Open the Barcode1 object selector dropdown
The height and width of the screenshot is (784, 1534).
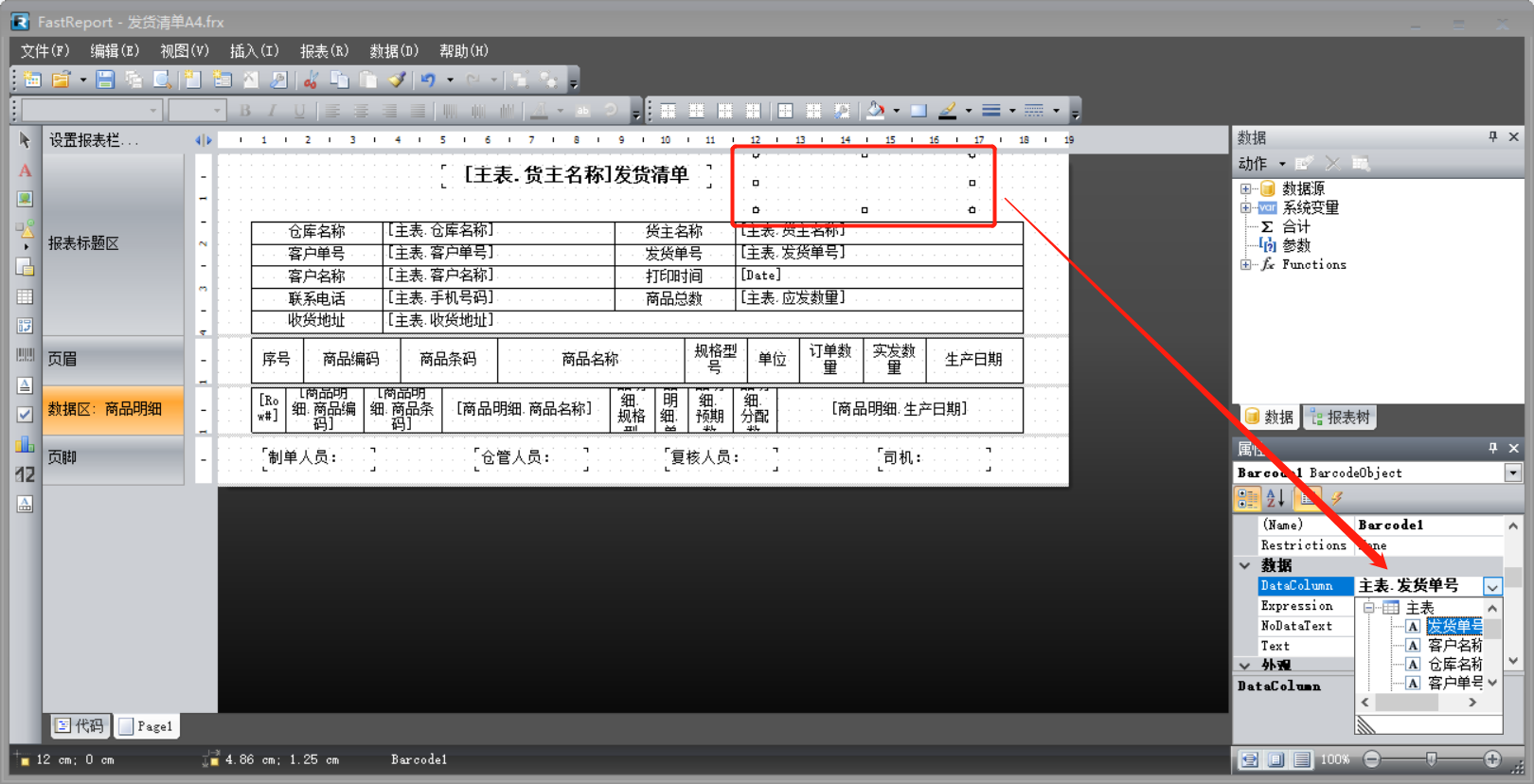(x=1512, y=472)
